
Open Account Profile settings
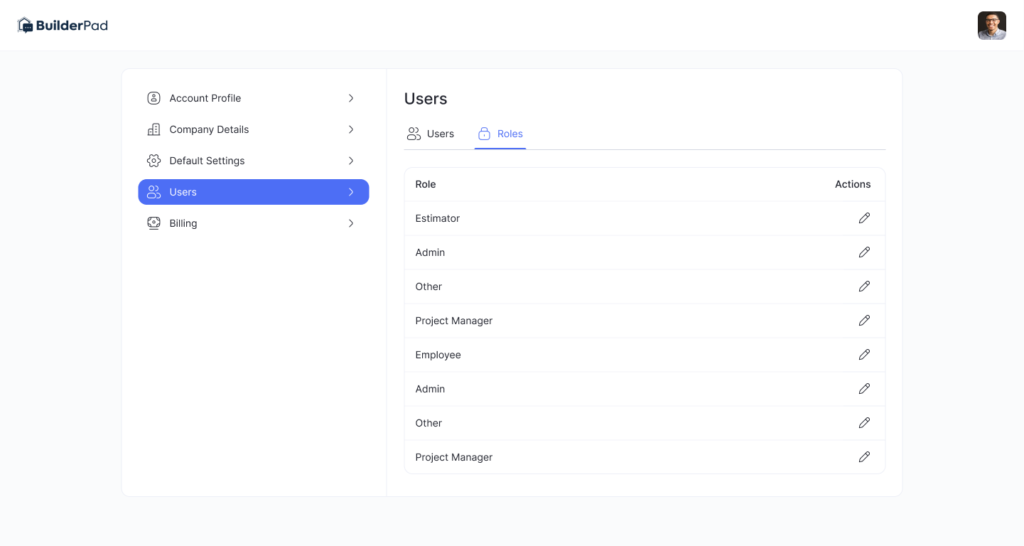pos(253,98)
